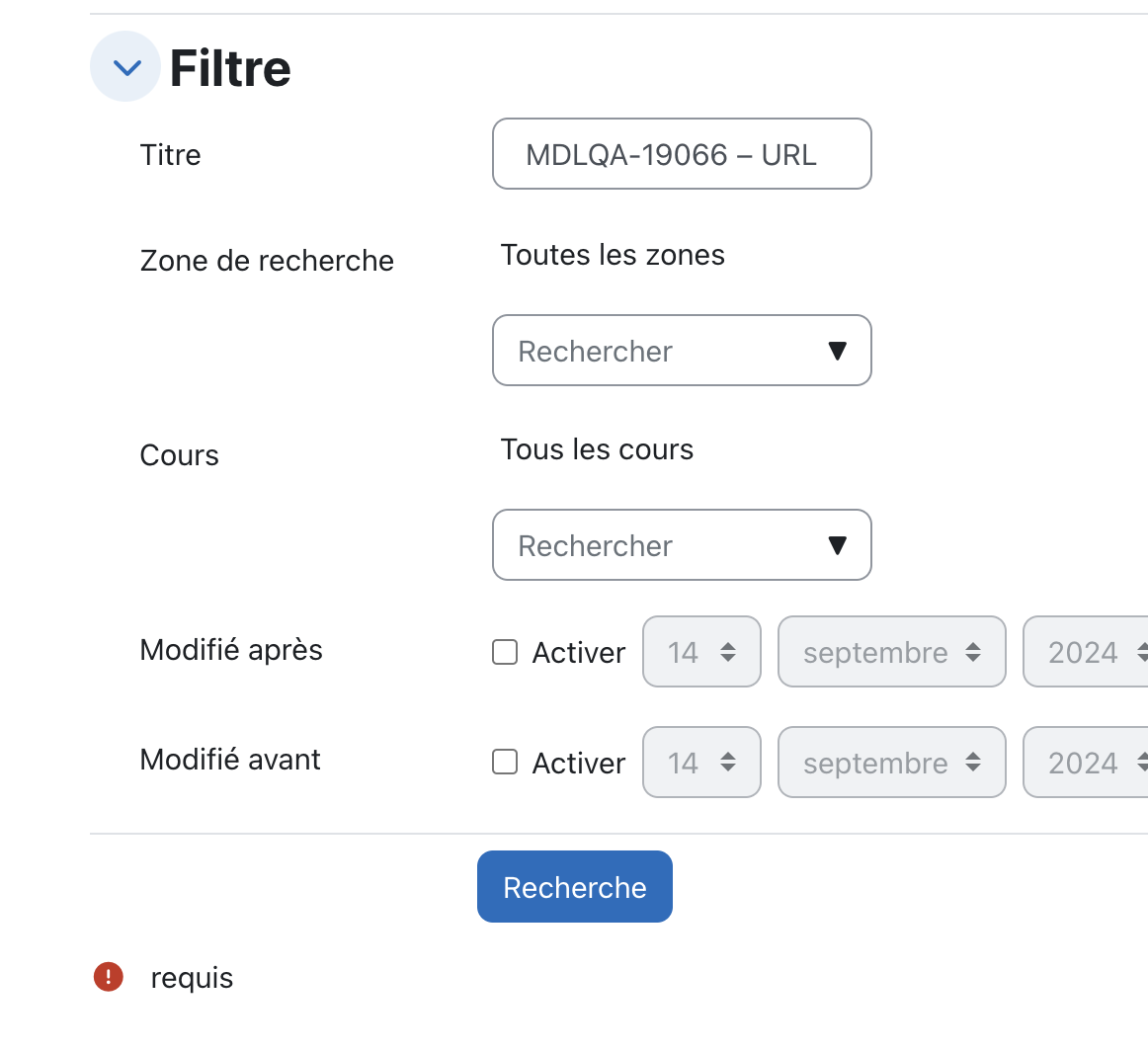
Task: Click the Activer label for Modifié après
Action: 578,653
